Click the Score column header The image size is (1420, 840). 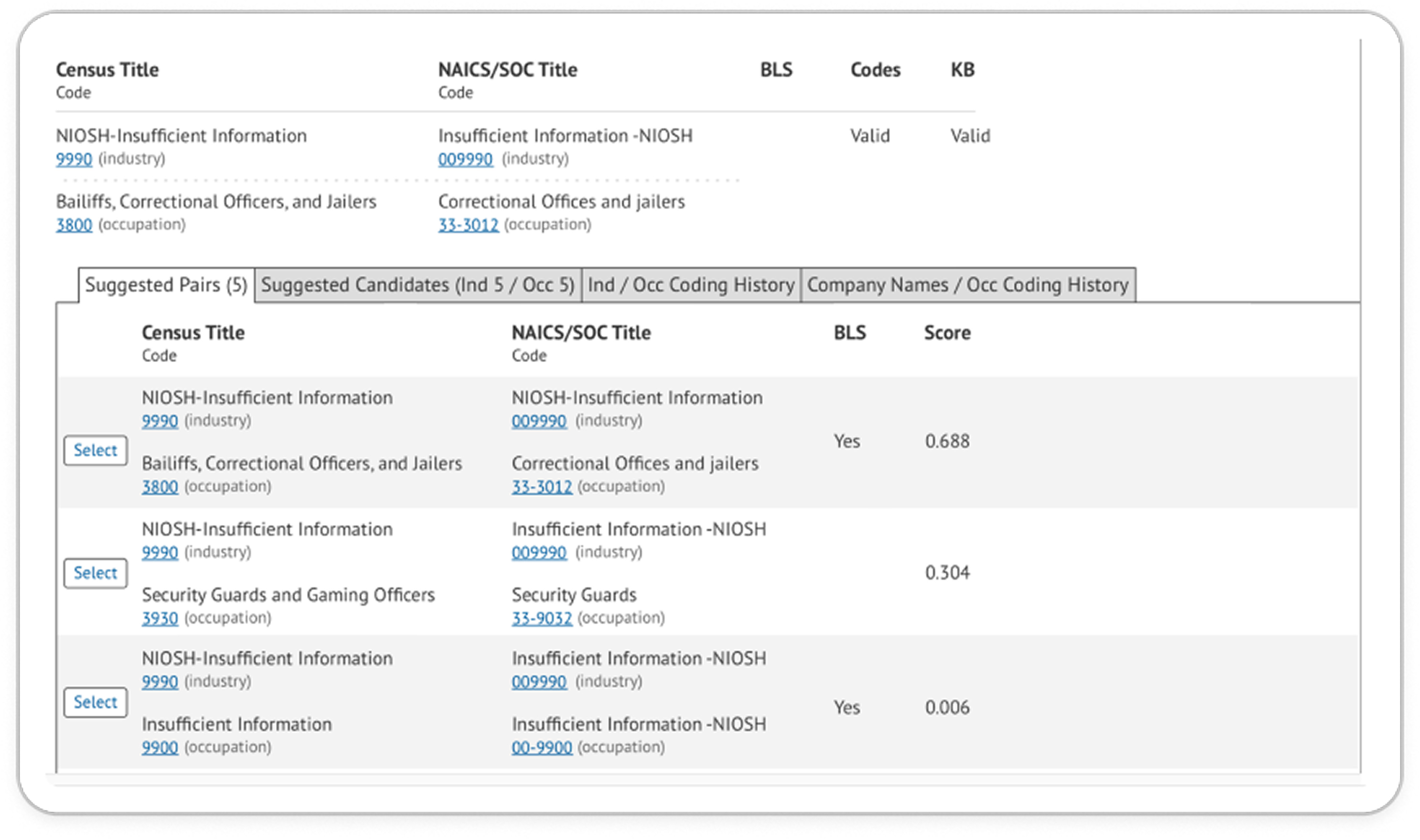pyautogui.click(x=947, y=332)
